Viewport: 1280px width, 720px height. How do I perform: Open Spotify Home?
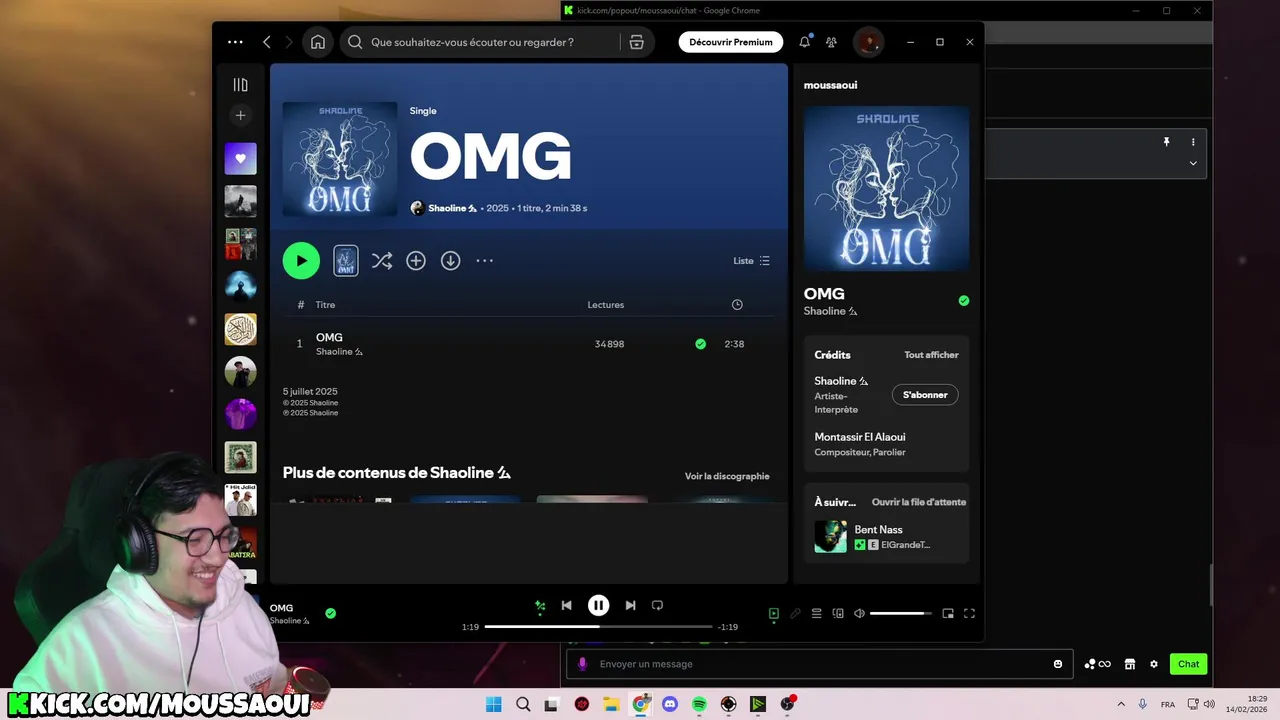click(318, 42)
